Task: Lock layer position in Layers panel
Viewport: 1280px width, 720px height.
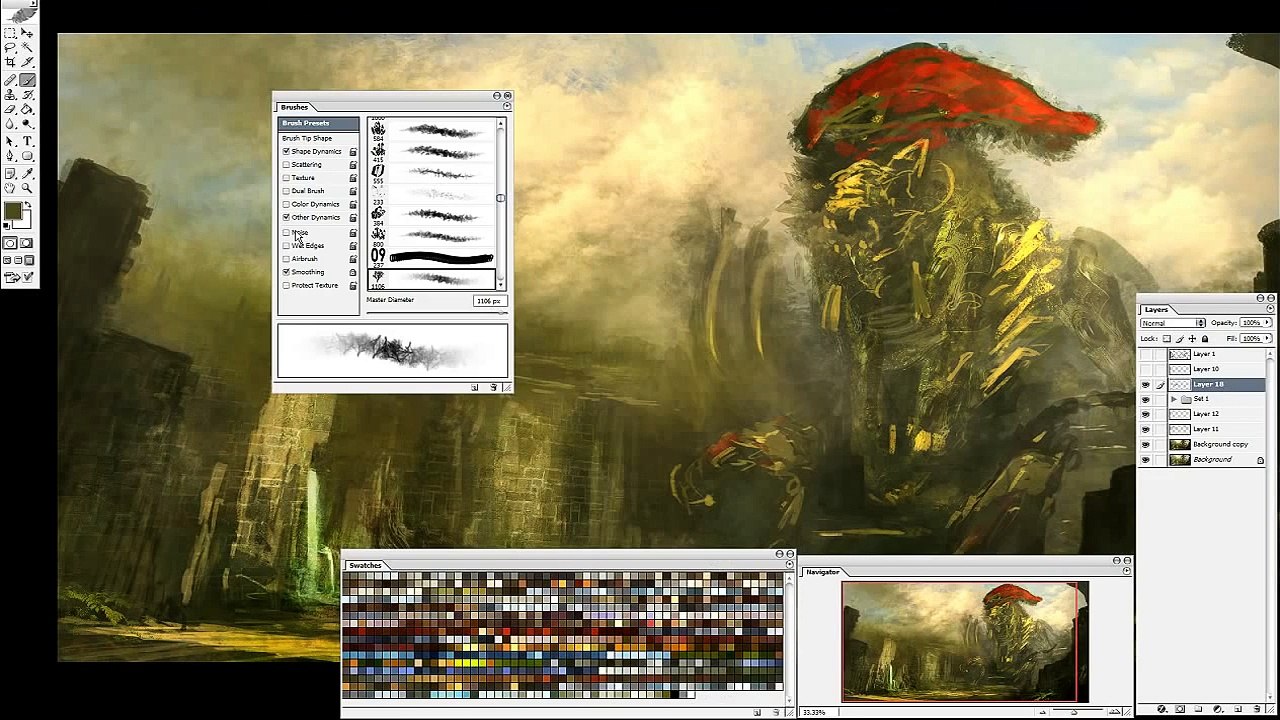Action: (x=1192, y=338)
